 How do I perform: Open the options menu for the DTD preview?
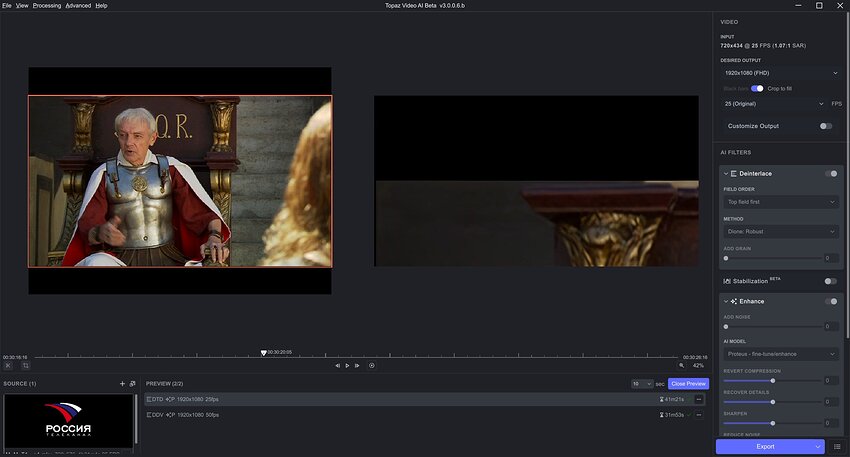coord(699,400)
